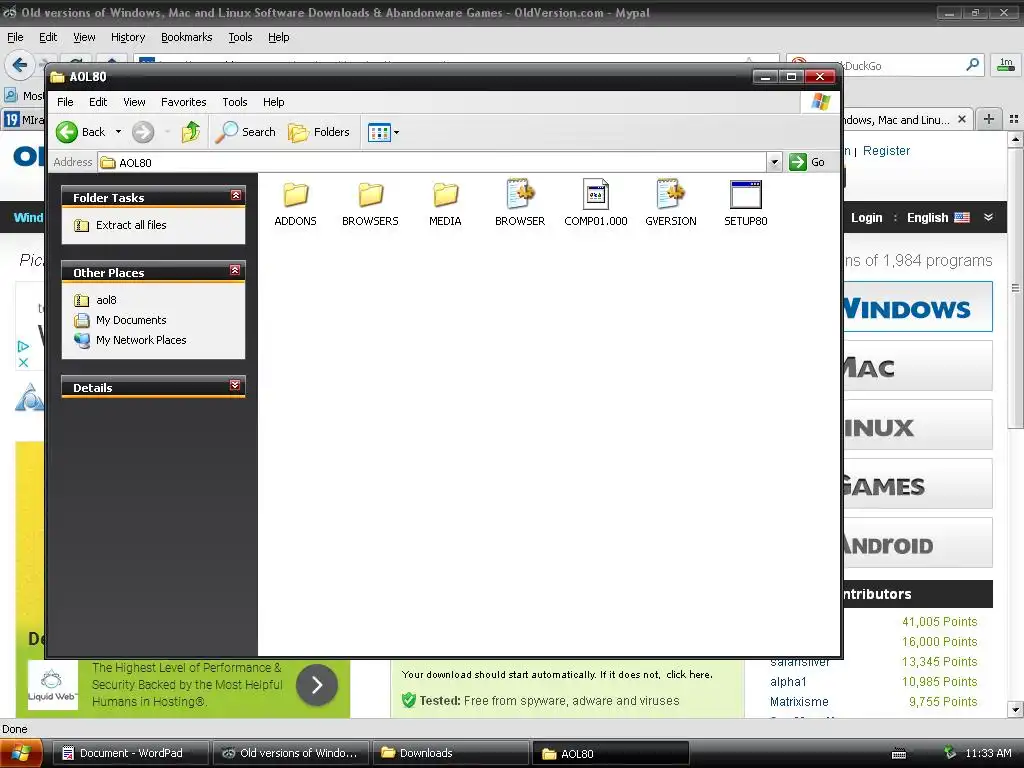This screenshot has width=1024, height=768.
Task: Click the Linux category banner
Action: [917, 425]
